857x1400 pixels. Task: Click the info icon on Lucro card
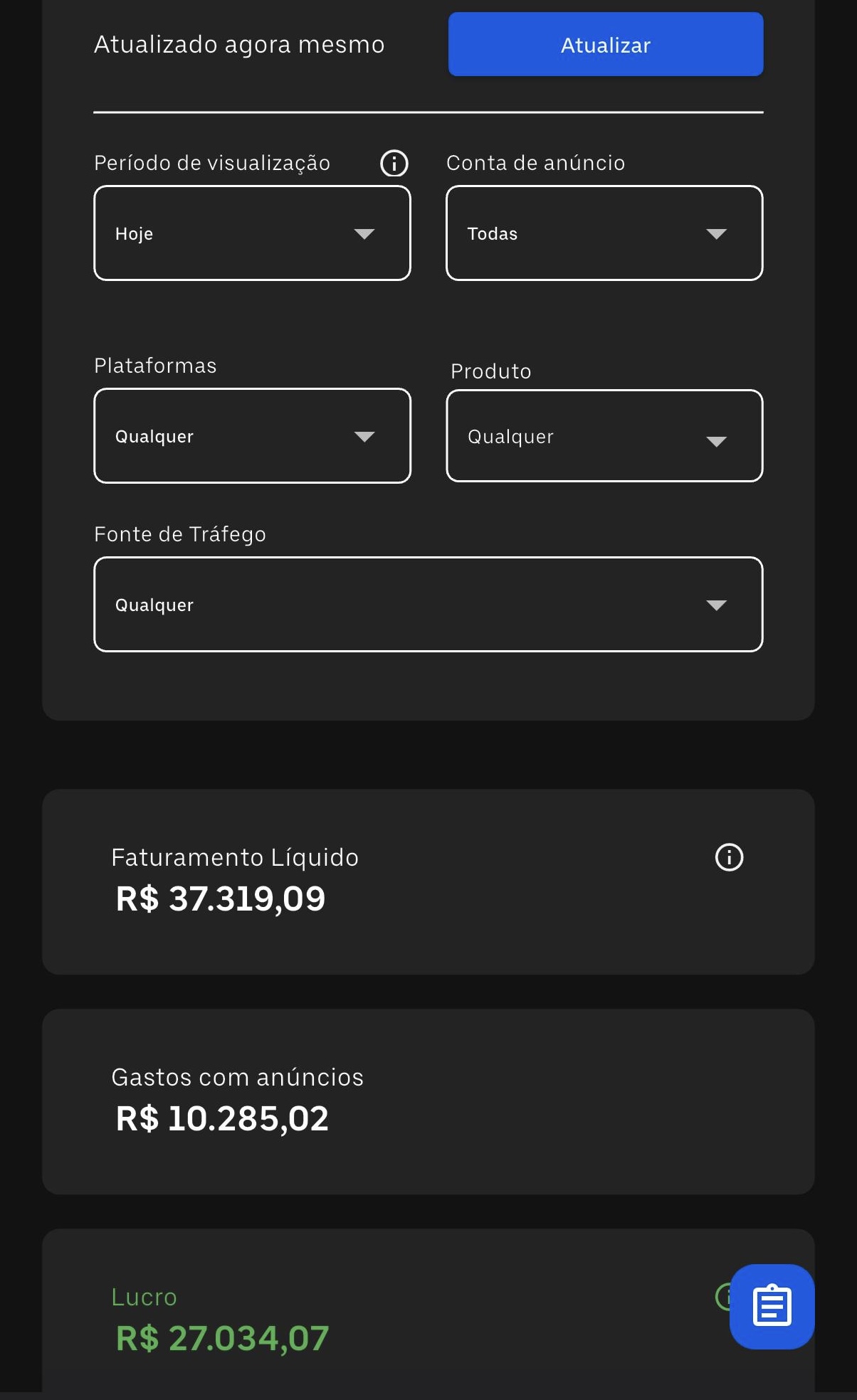721,1296
